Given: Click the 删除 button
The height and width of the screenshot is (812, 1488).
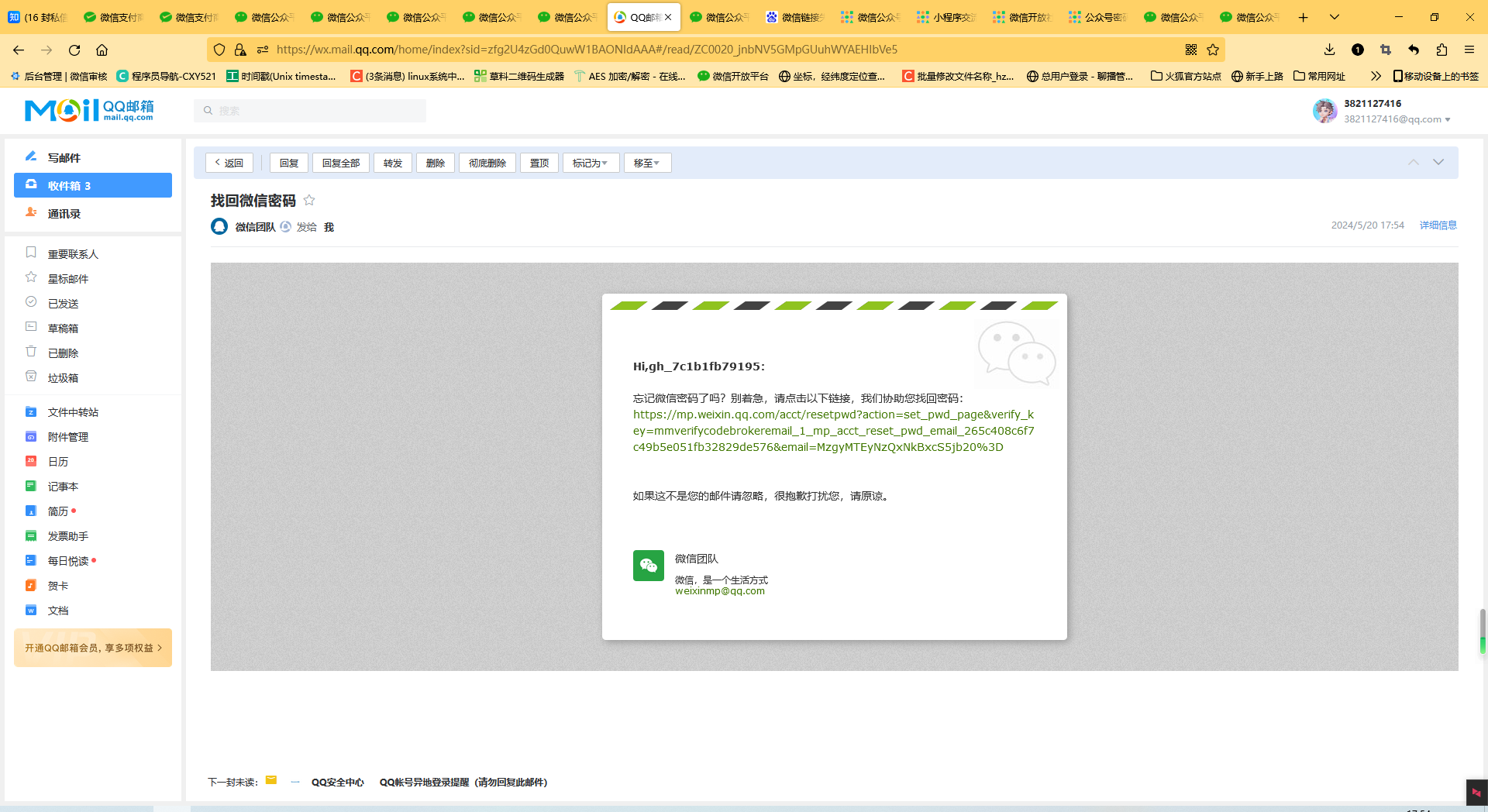Looking at the screenshot, I should point(436,163).
